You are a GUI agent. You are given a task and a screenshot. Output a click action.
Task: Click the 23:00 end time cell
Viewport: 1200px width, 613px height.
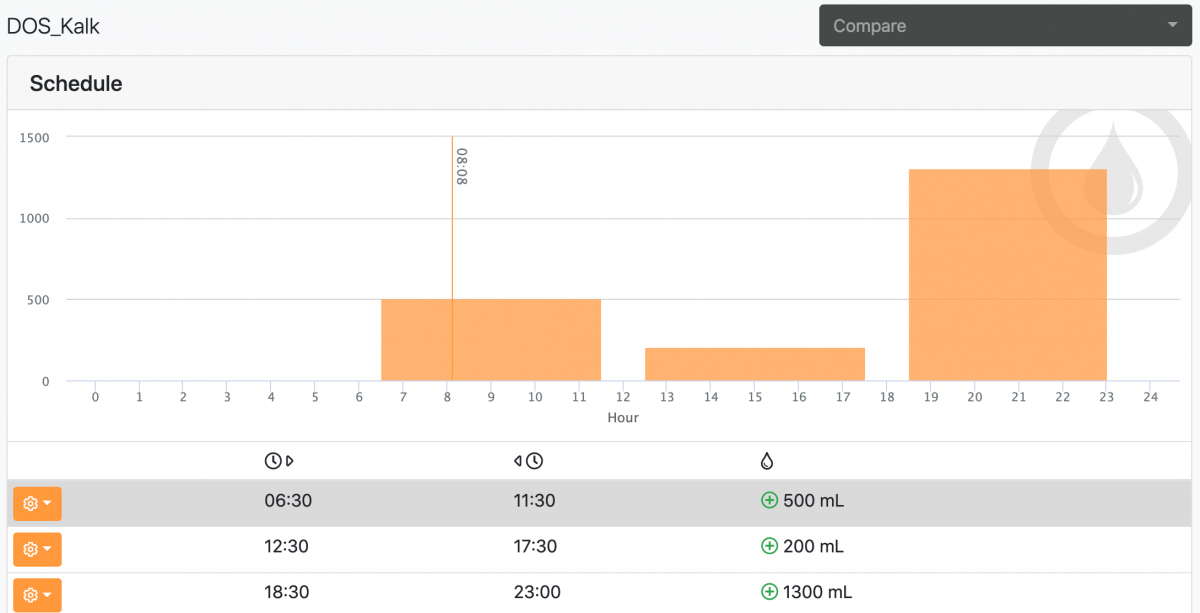536,592
